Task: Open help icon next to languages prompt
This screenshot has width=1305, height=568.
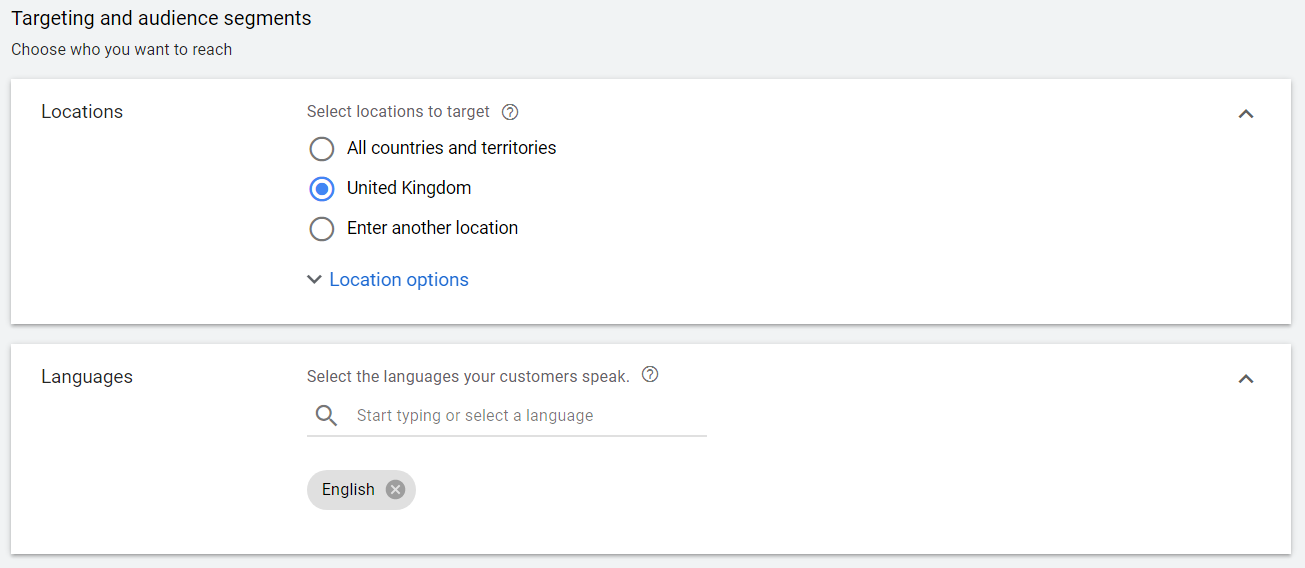Action: (x=650, y=375)
